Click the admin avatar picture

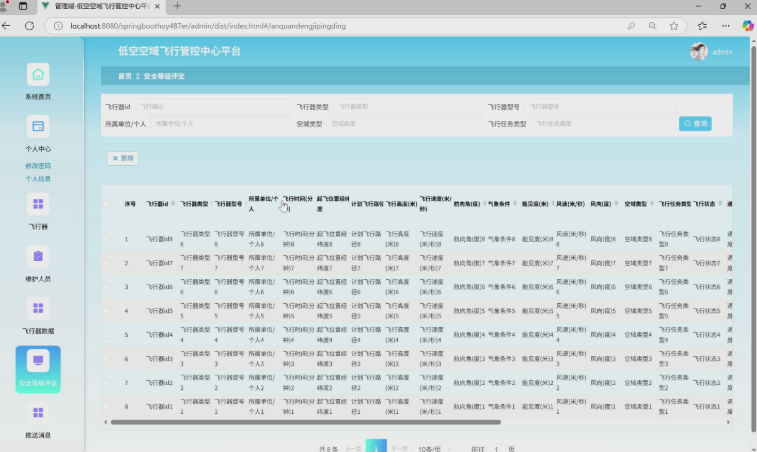pyautogui.click(x=699, y=52)
